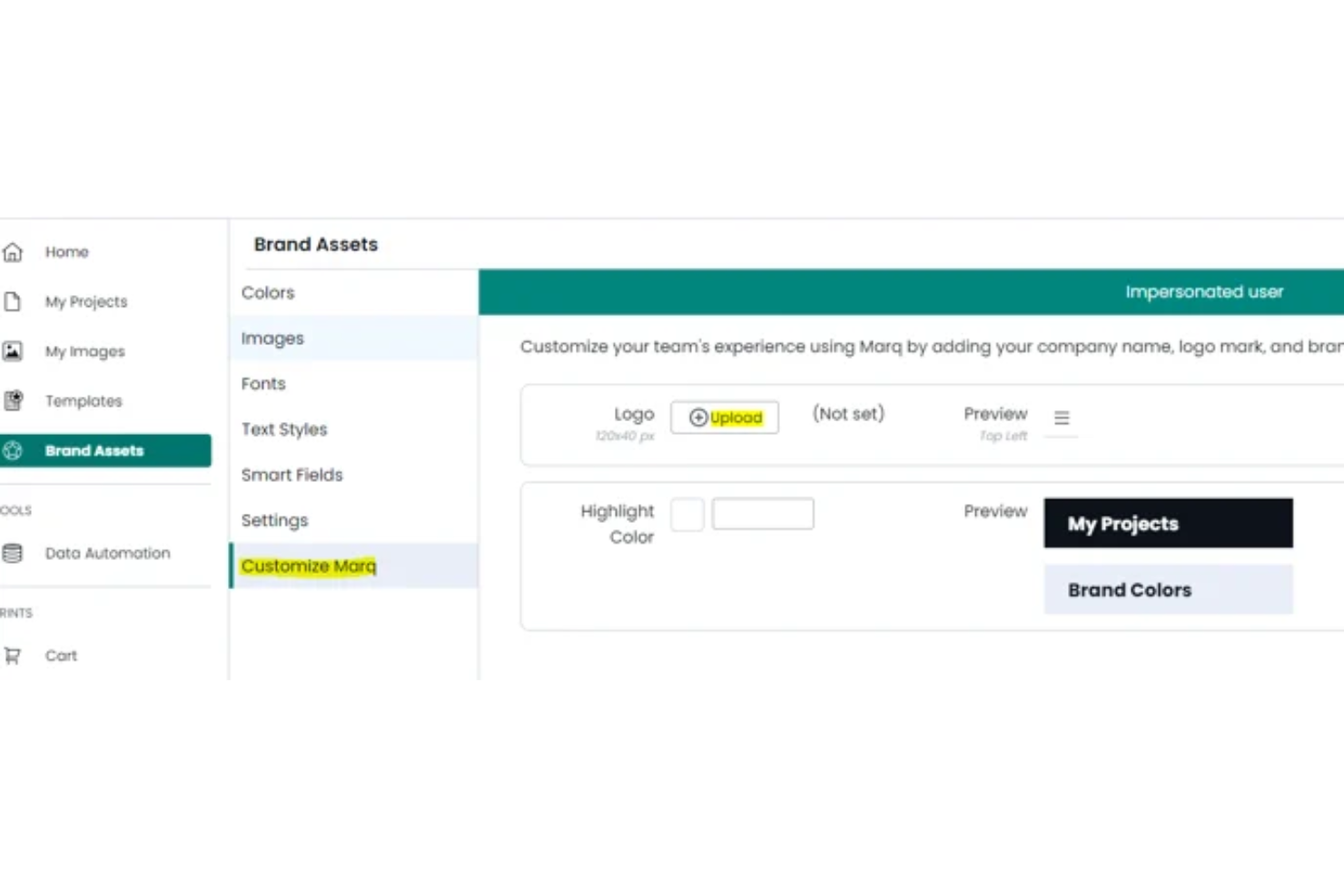Open Brand Assets Settings

coord(354,519)
